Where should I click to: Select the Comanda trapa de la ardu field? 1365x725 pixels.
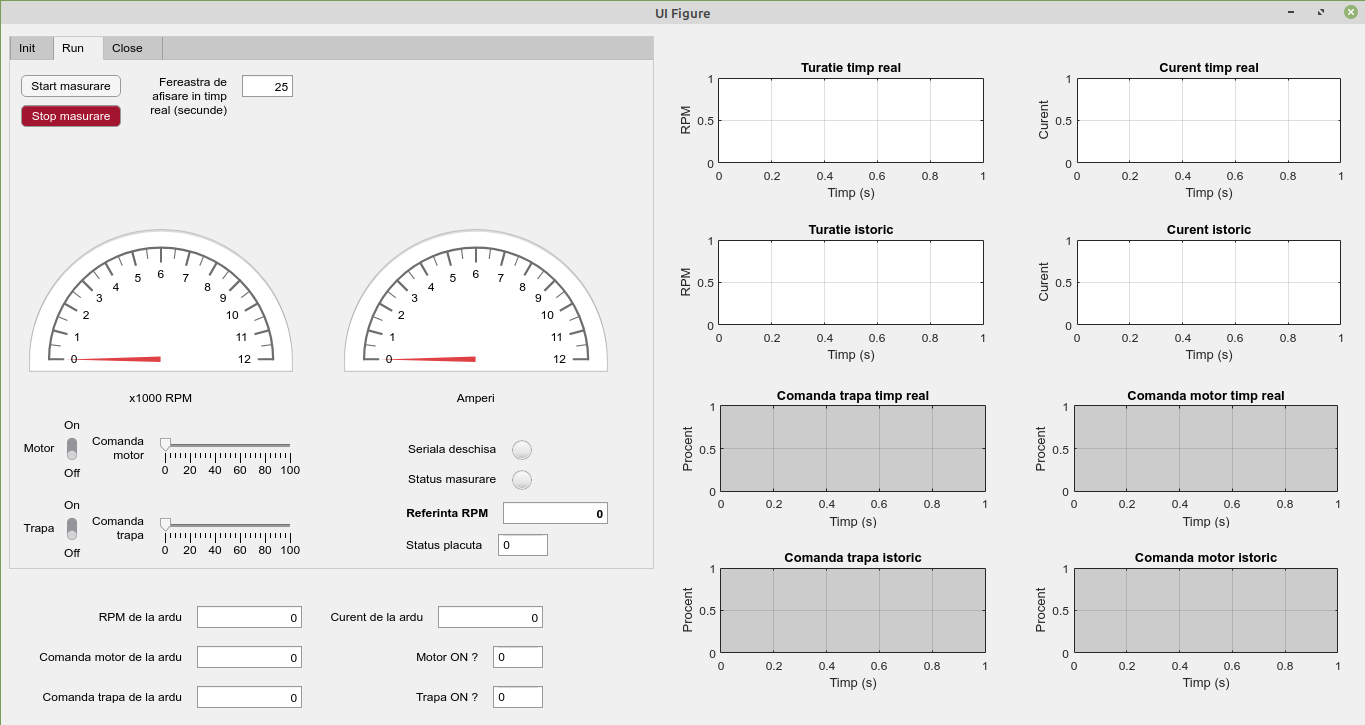249,697
